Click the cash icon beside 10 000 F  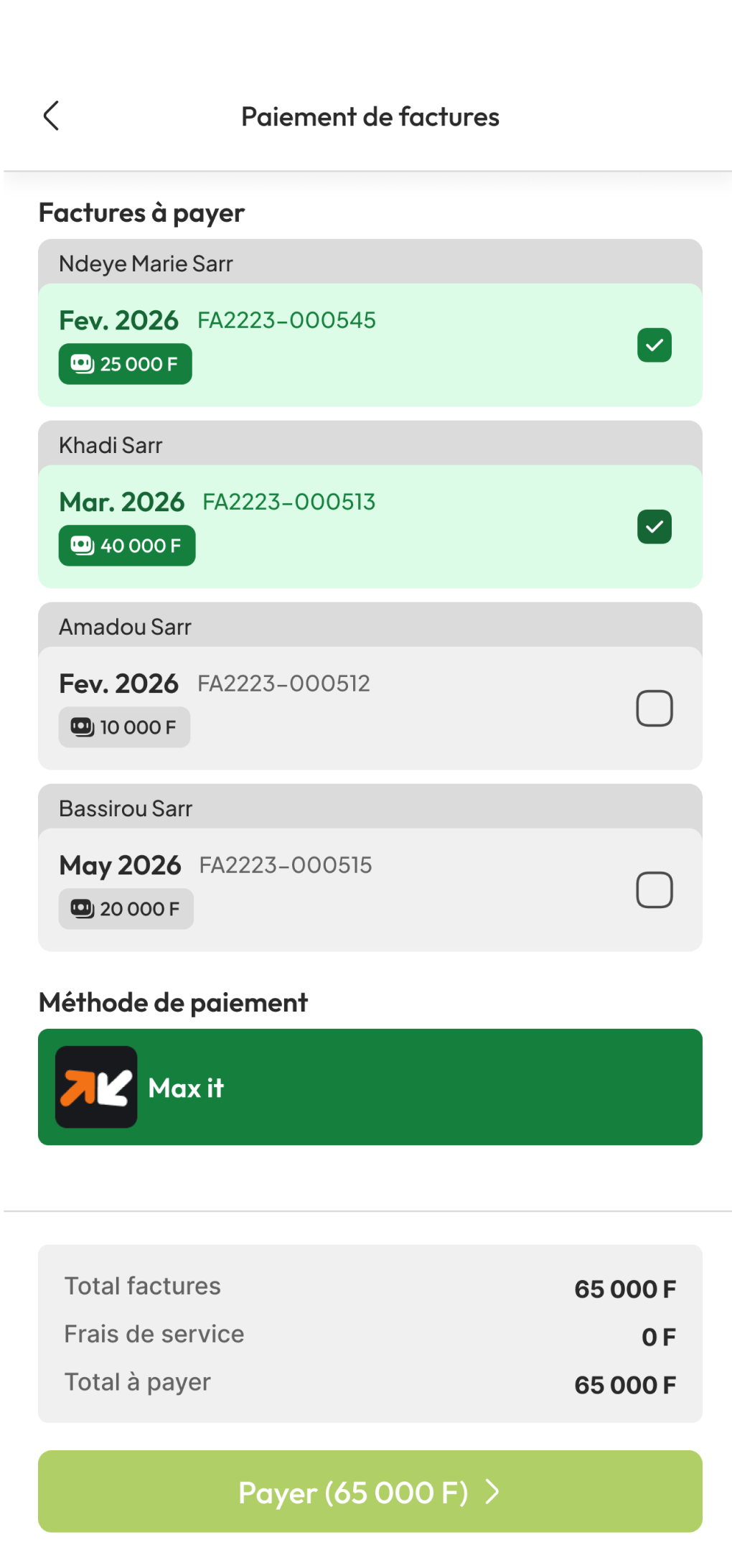83,727
